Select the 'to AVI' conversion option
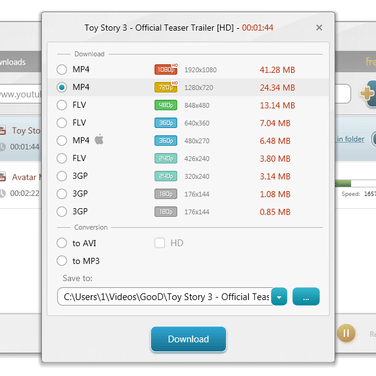 (x=62, y=243)
